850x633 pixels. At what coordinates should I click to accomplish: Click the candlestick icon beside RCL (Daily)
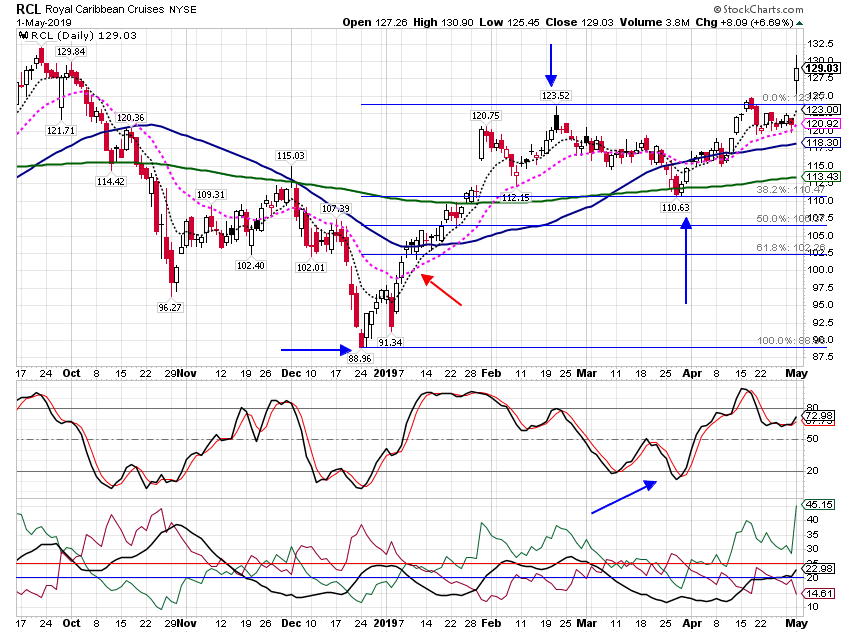(x=24, y=36)
